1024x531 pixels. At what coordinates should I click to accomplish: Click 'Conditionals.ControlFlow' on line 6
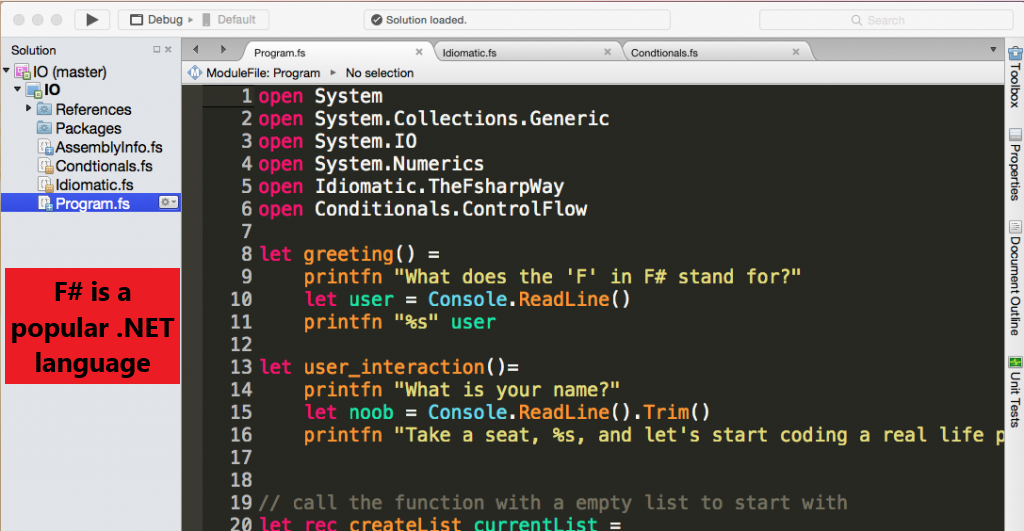click(x=451, y=209)
